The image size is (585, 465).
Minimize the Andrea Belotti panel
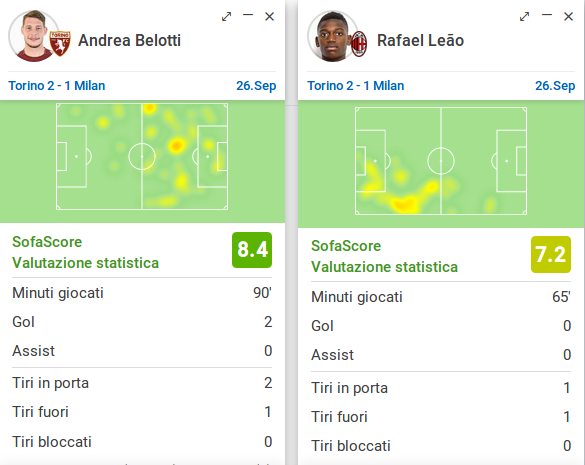[x=248, y=15]
